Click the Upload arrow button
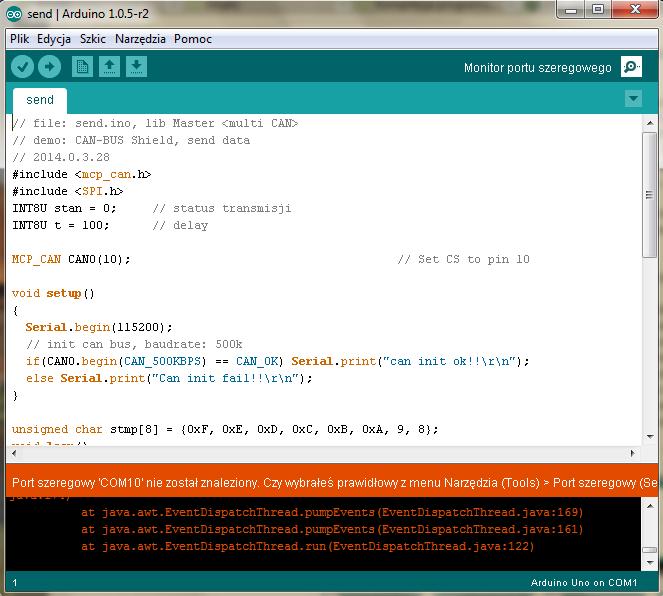663x596 pixels. tap(49, 67)
